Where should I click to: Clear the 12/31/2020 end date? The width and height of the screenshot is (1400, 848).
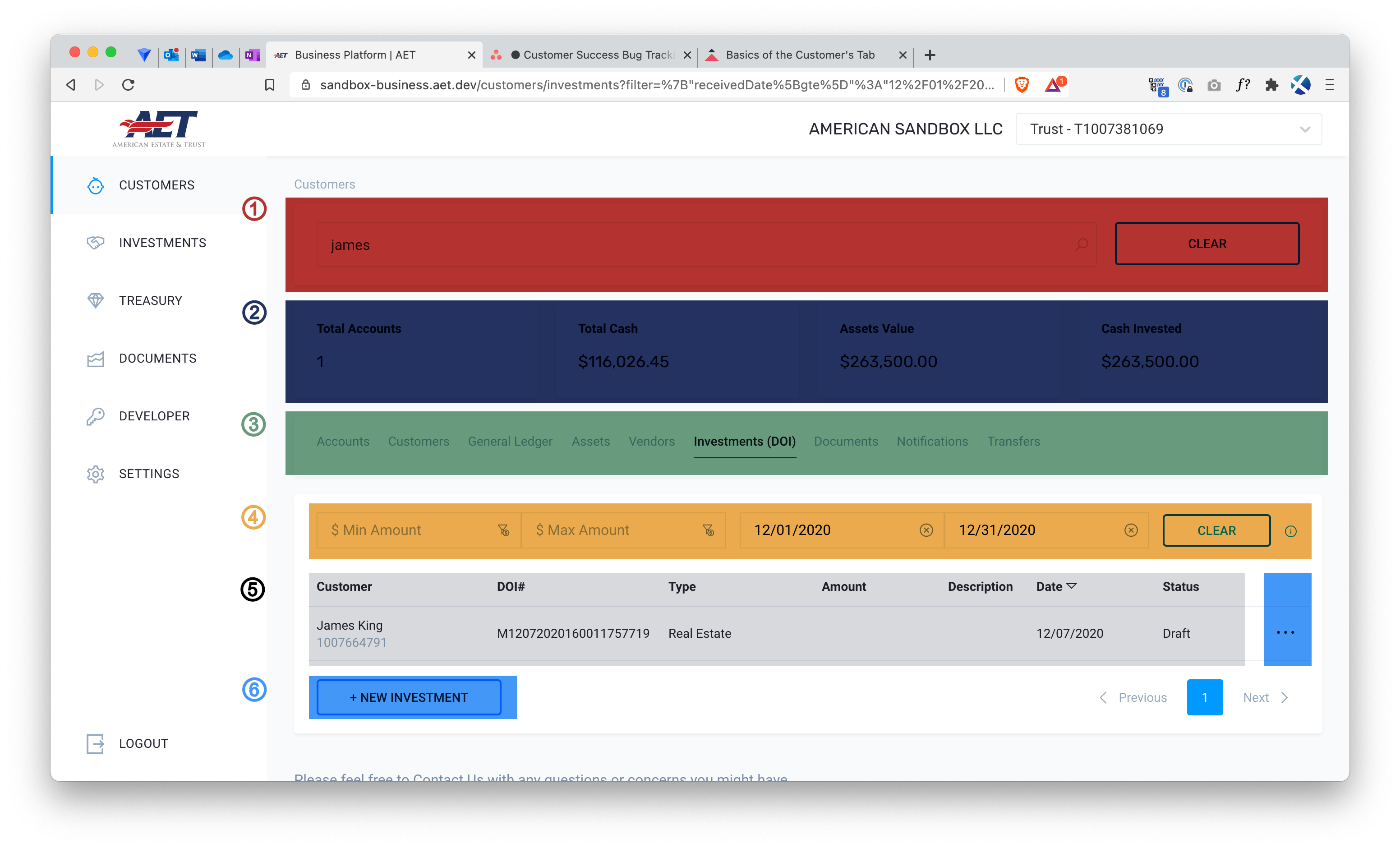click(x=1131, y=530)
